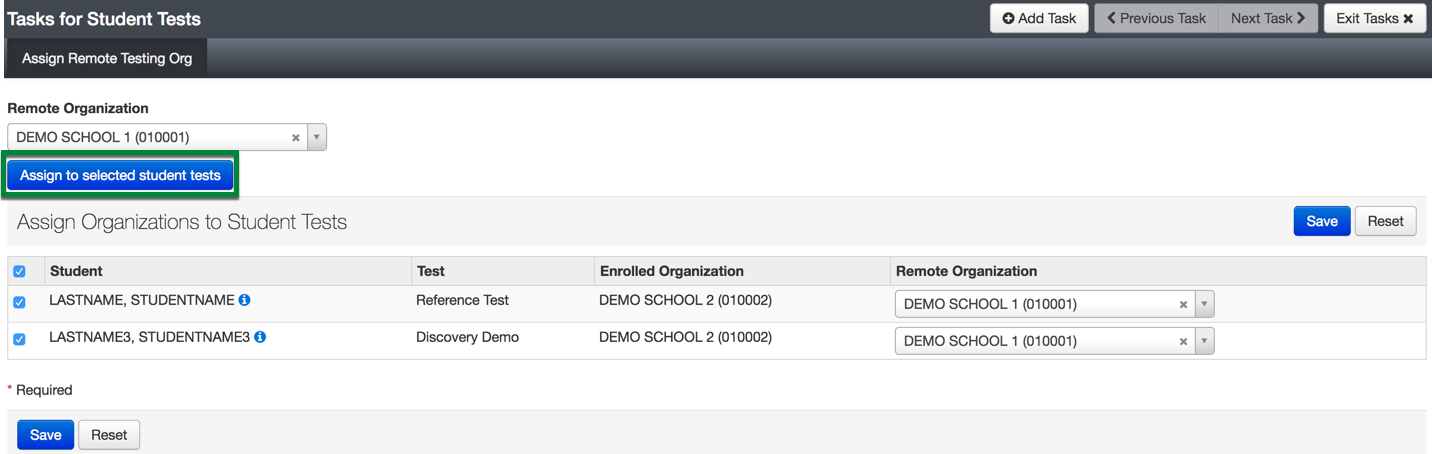The image size is (1432, 454).
Task: Click Exit Tasks button
Action: pos(1374,18)
